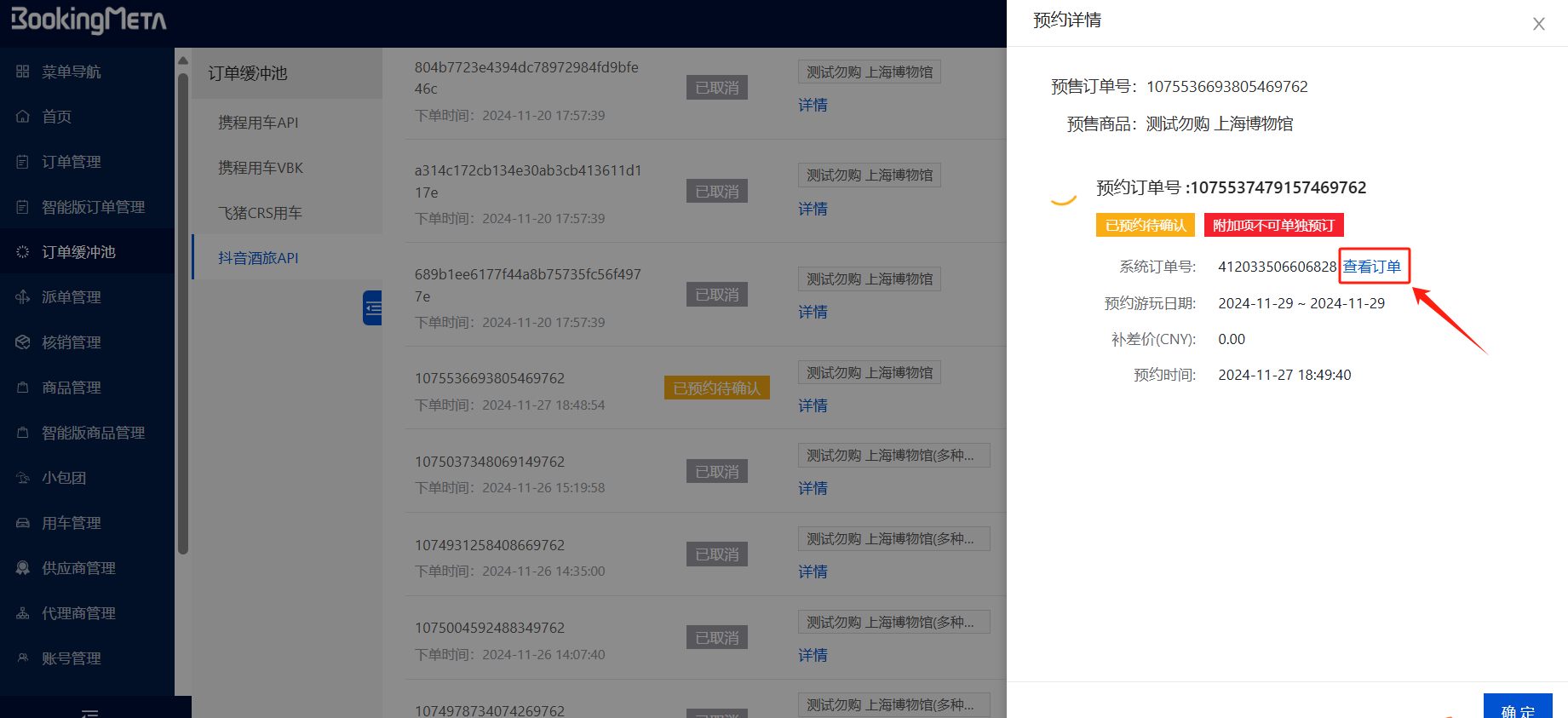Image resolution: width=1568 pixels, height=718 pixels.
Task: Click the 核销管理 sidebar icon
Action: tap(23, 342)
